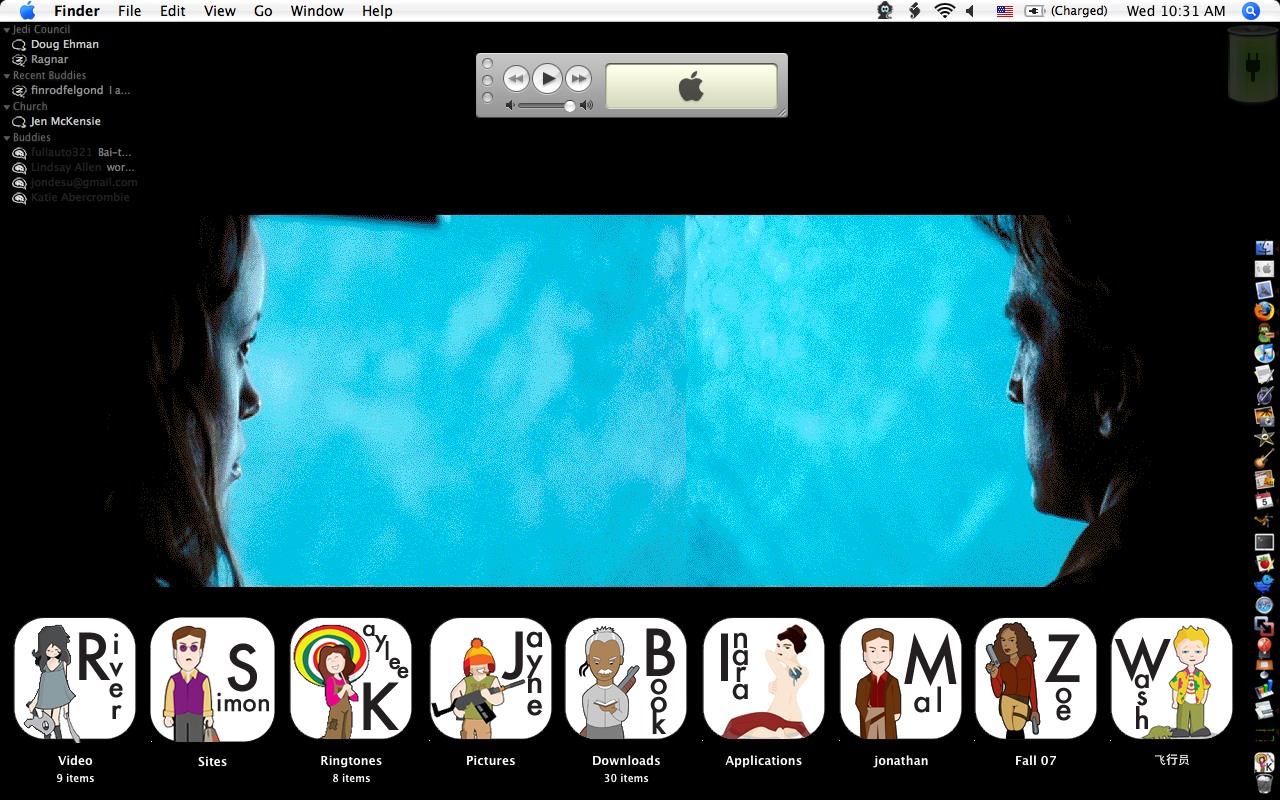Open the blue bird Twitter app in dock

(x=1264, y=584)
